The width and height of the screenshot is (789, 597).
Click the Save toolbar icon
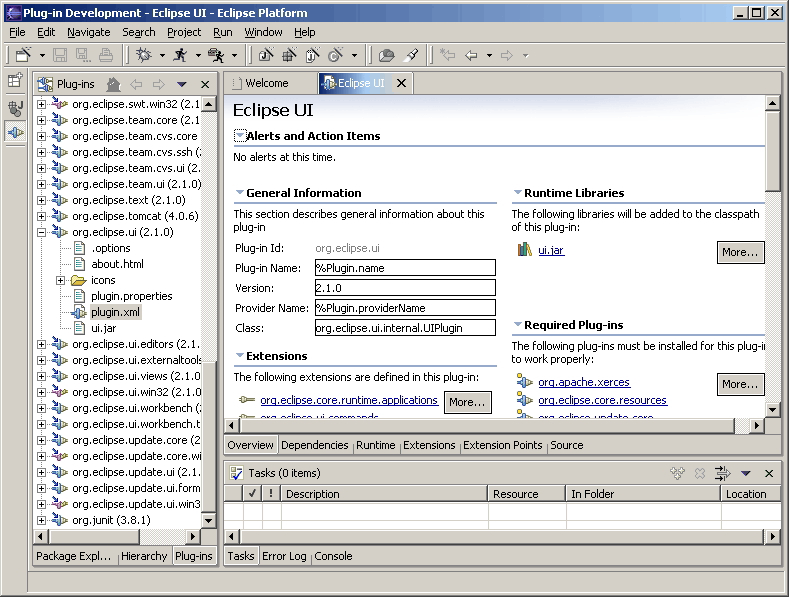tap(60, 55)
